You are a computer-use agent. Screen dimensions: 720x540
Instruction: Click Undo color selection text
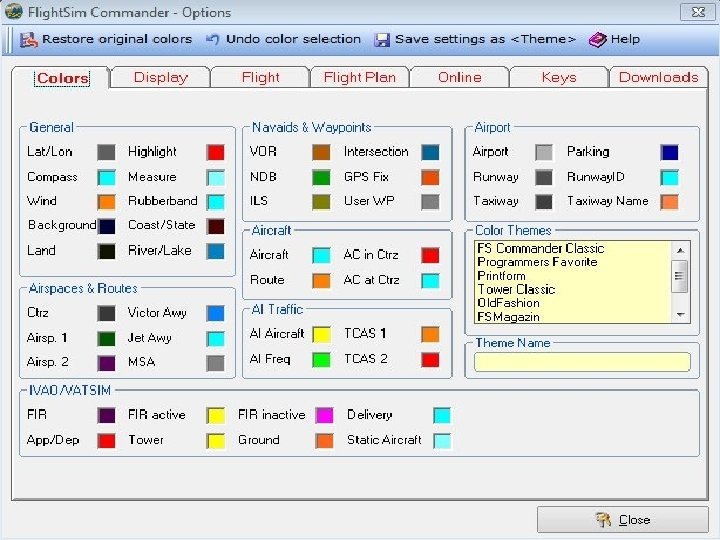tap(293, 39)
